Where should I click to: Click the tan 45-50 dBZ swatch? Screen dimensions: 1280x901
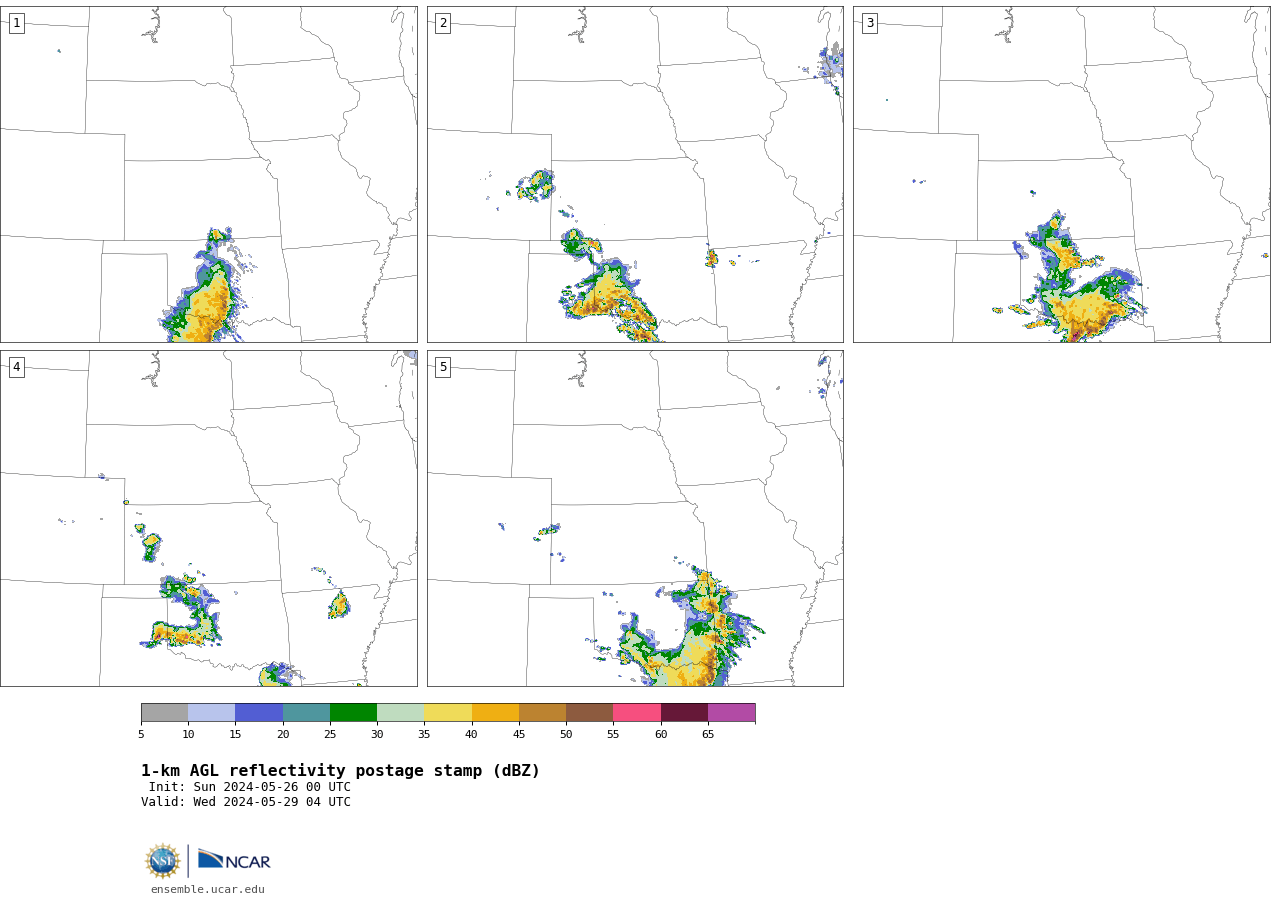click(543, 713)
